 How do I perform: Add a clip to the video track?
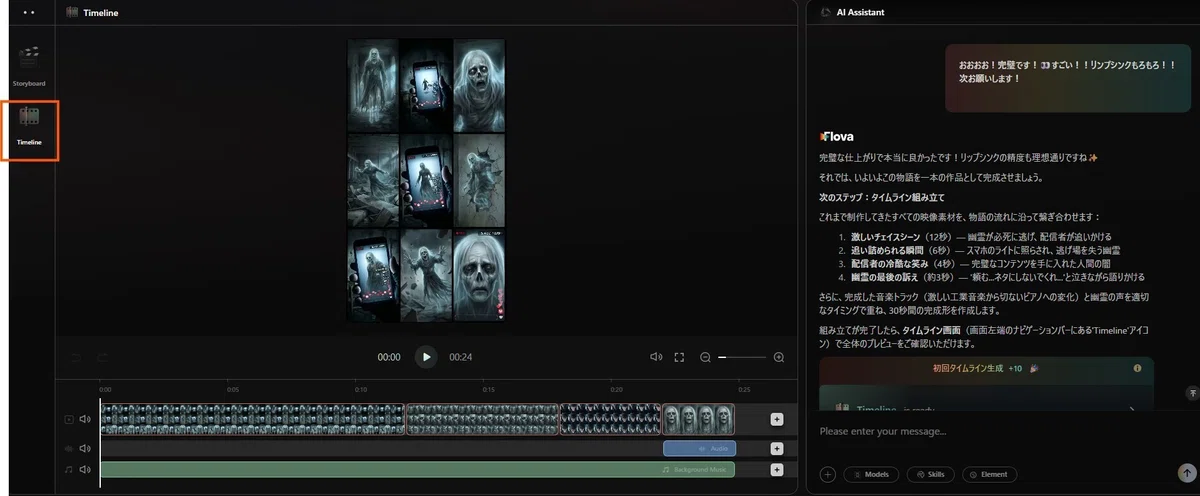click(x=777, y=420)
